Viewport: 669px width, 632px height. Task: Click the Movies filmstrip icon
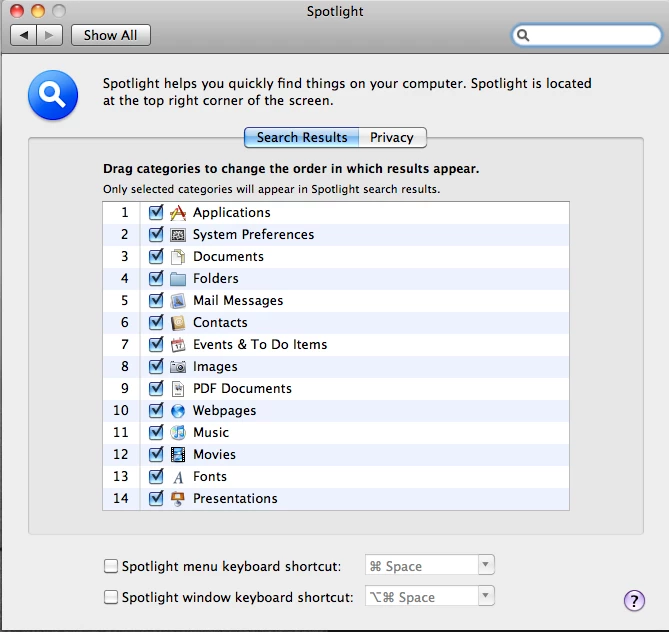178,455
